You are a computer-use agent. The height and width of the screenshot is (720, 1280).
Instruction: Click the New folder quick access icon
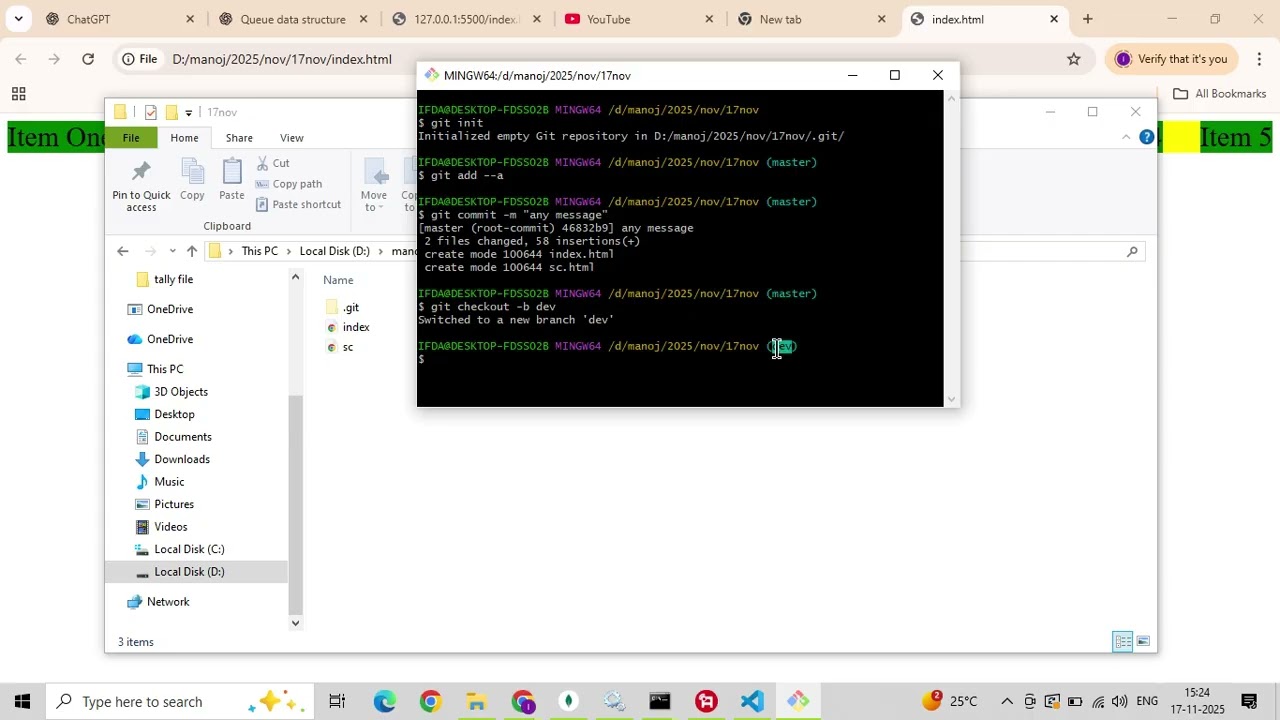(x=171, y=112)
